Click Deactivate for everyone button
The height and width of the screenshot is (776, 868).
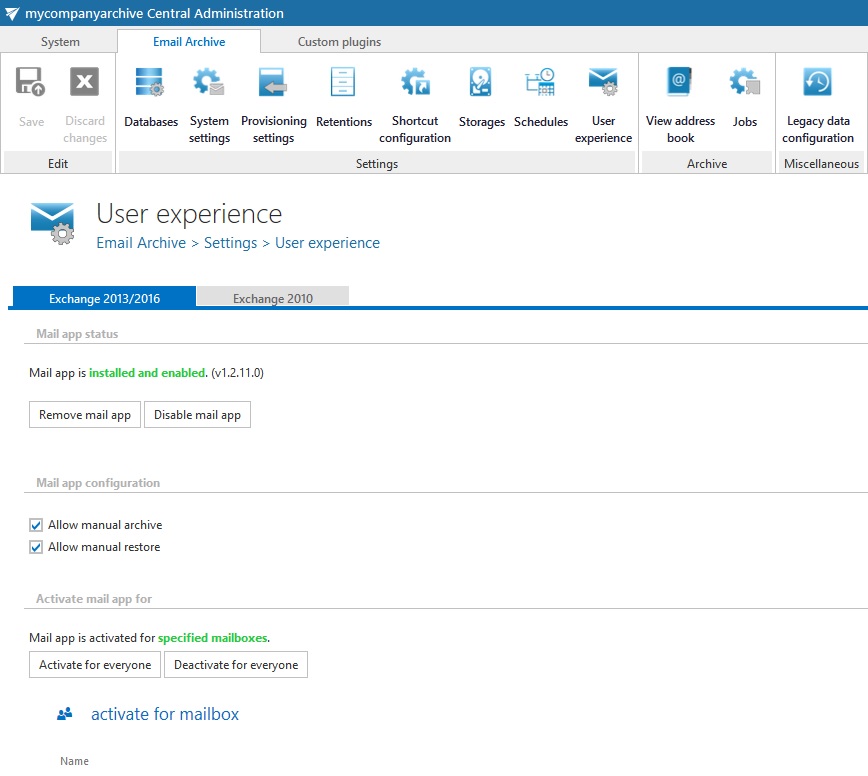(236, 665)
